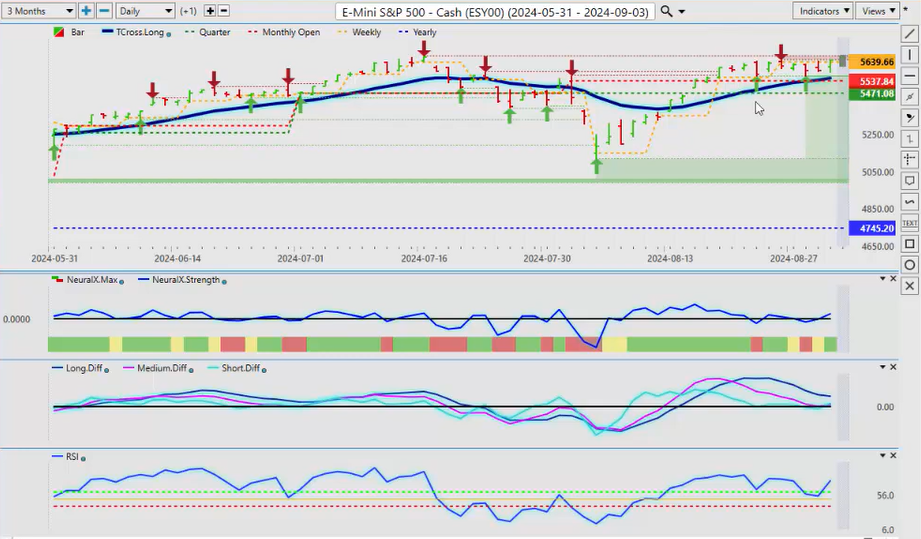Image resolution: width=921 pixels, height=539 pixels.
Task: Open the Views menu
Action: click(877, 11)
